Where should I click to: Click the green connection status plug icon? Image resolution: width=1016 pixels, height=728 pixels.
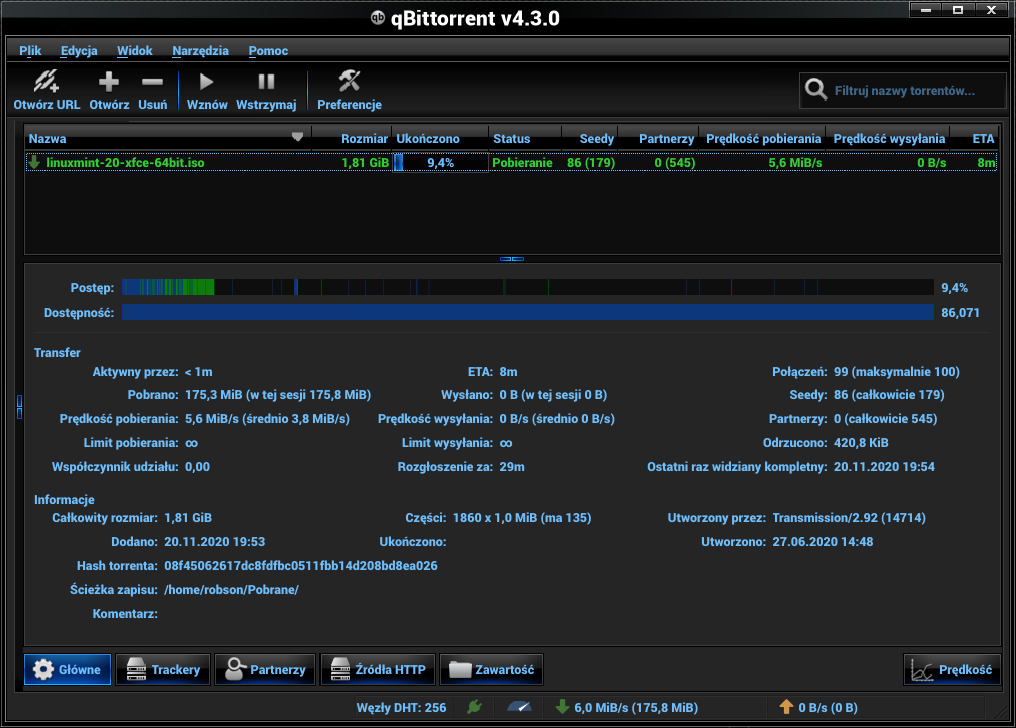click(x=474, y=707)
